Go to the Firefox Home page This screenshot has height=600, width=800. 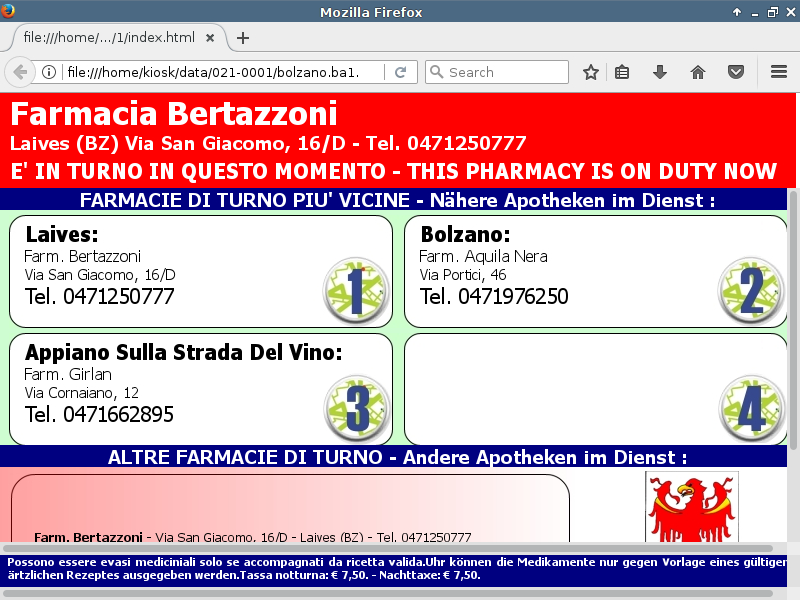(x=698, y=72)
